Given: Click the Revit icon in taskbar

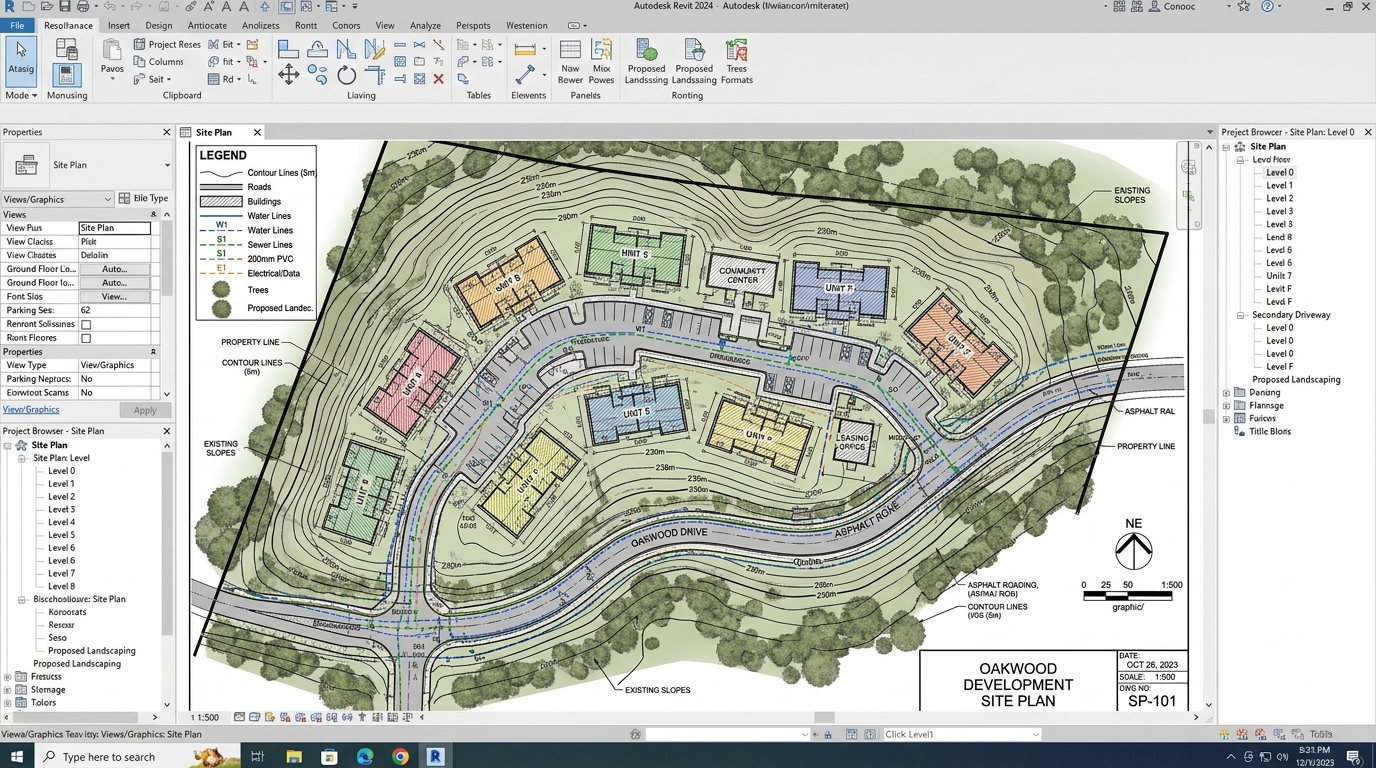Looking at the screenshot, I should pos(435,757).
